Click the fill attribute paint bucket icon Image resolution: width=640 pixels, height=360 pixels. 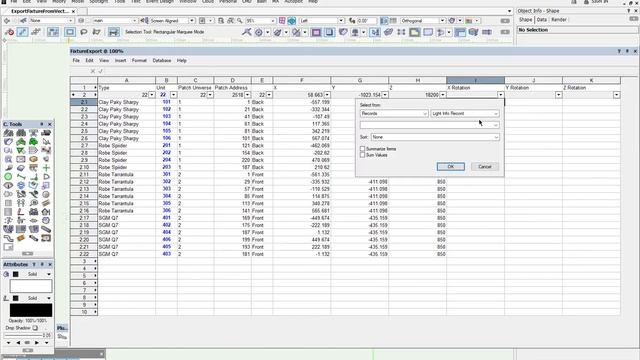click(6, 274)
